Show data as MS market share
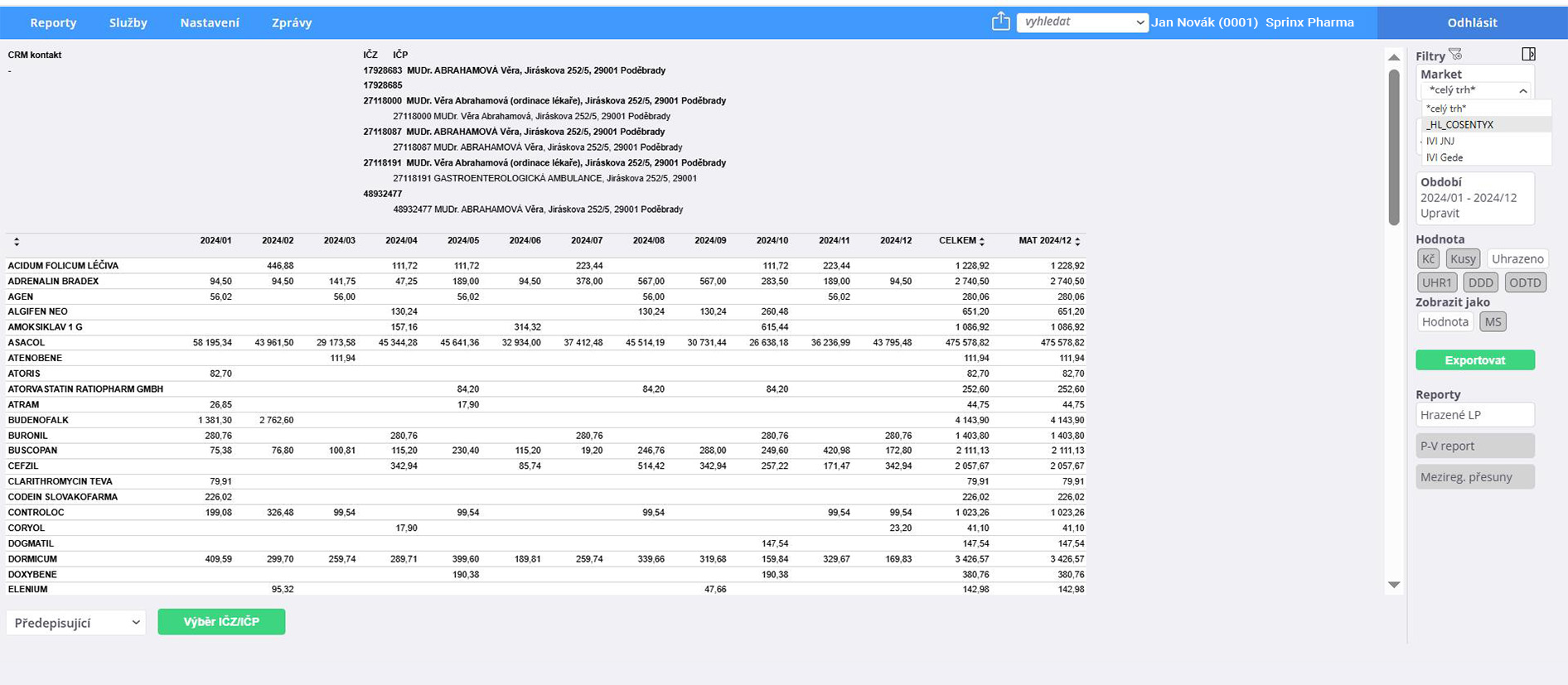The image size is (1568, 685). pos(1493,322)
